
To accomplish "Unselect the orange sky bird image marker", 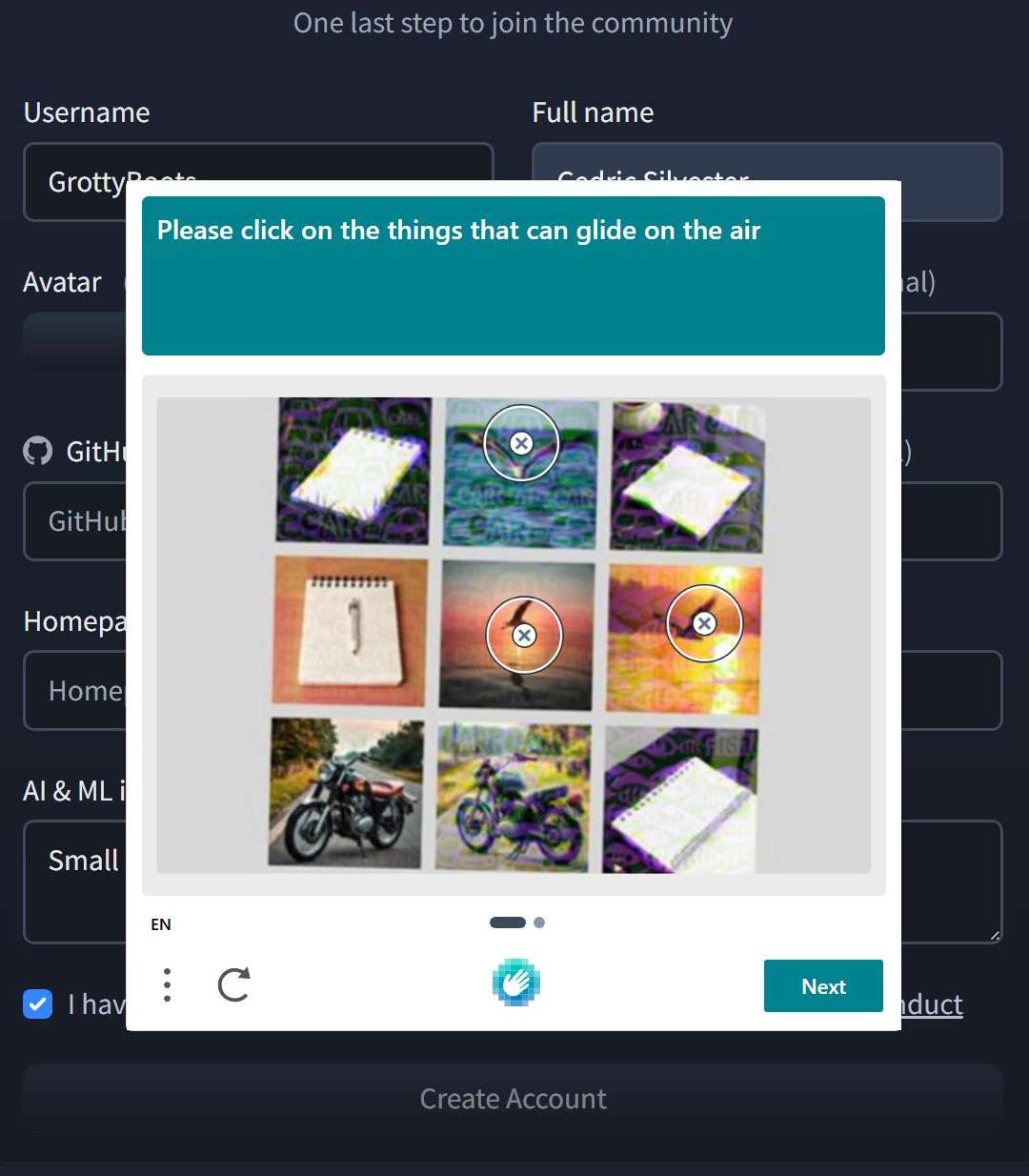I will tap(704, 623).
